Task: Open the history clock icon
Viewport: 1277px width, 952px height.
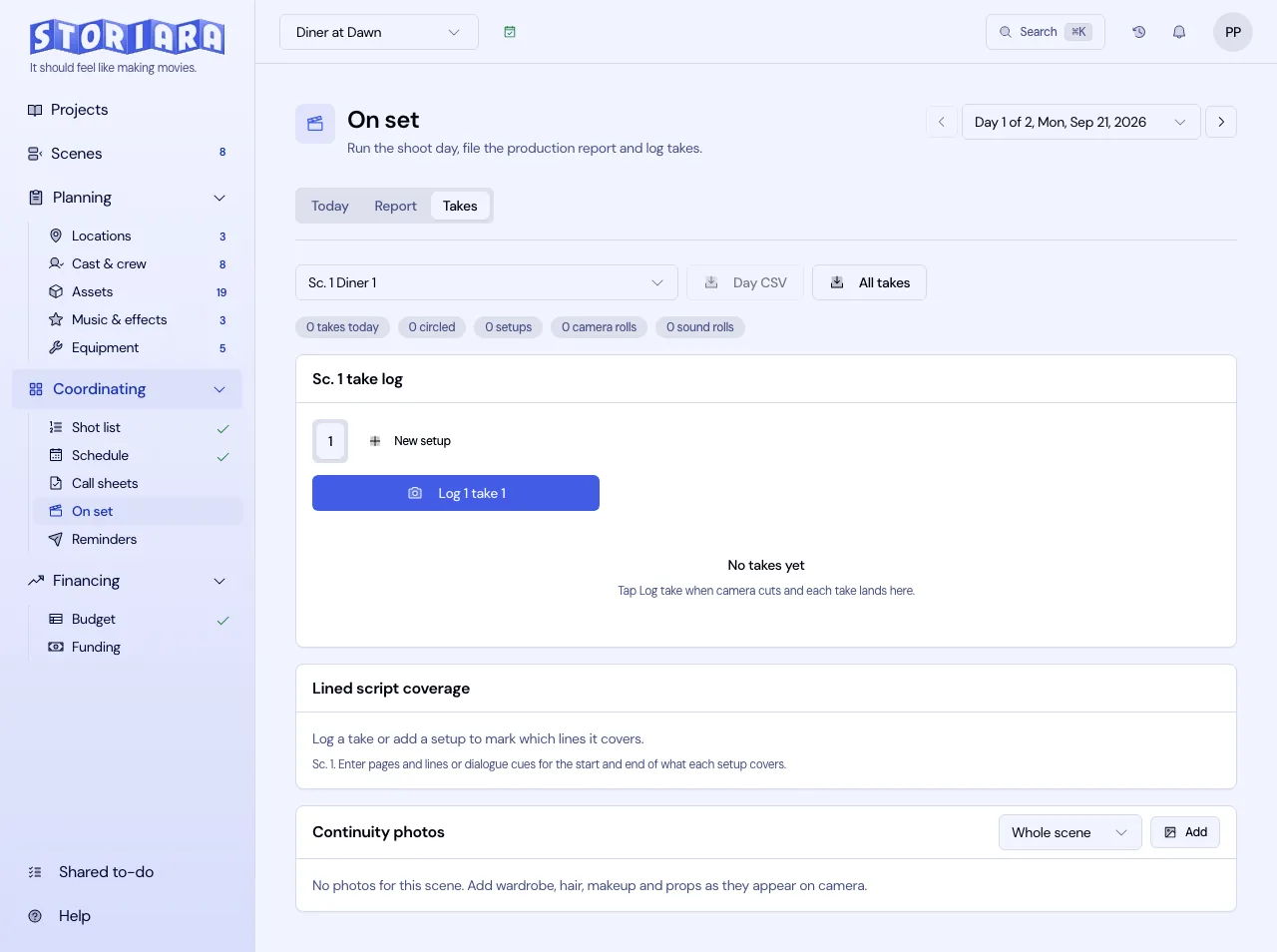Action: pos(1138,32)
